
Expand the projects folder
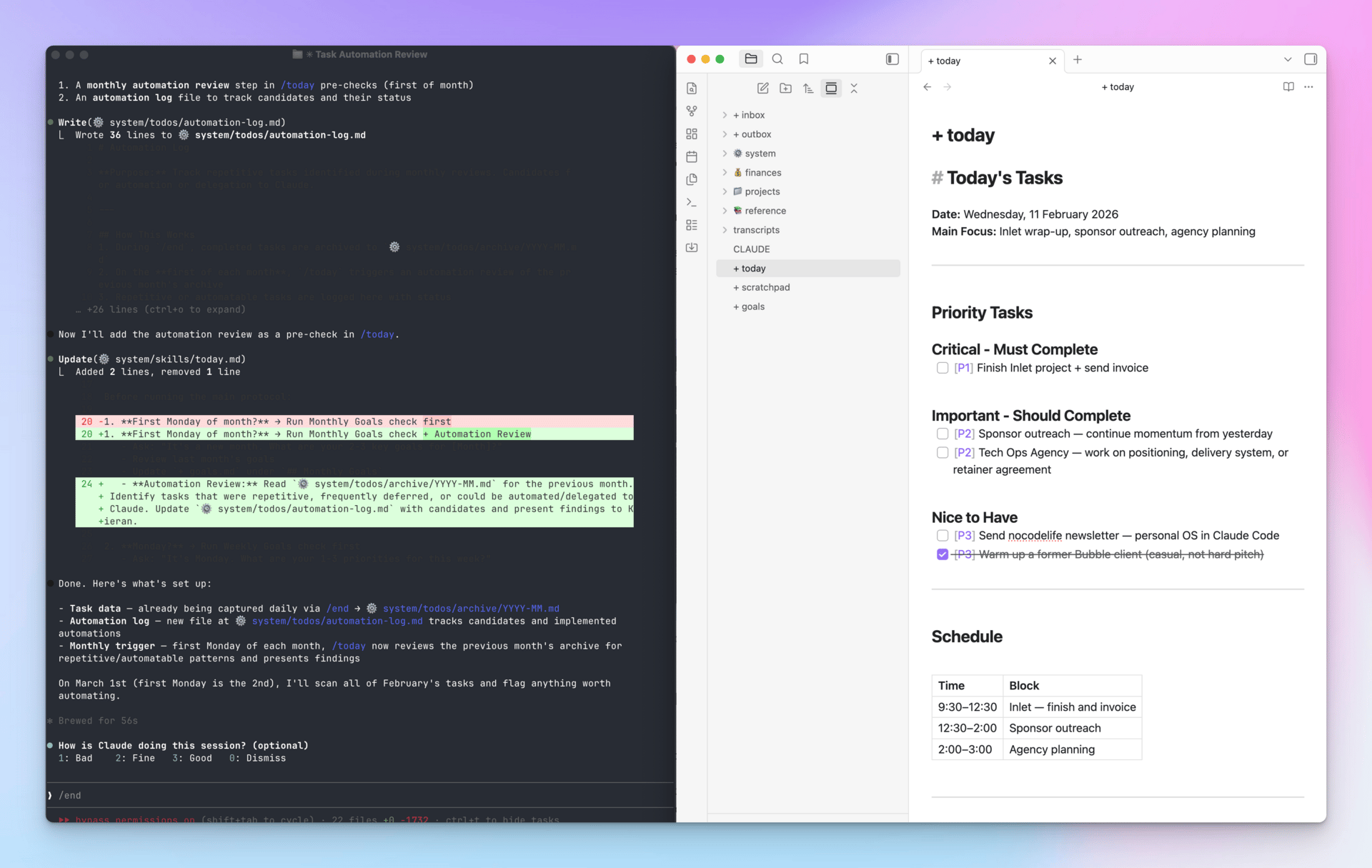point(725,191)
